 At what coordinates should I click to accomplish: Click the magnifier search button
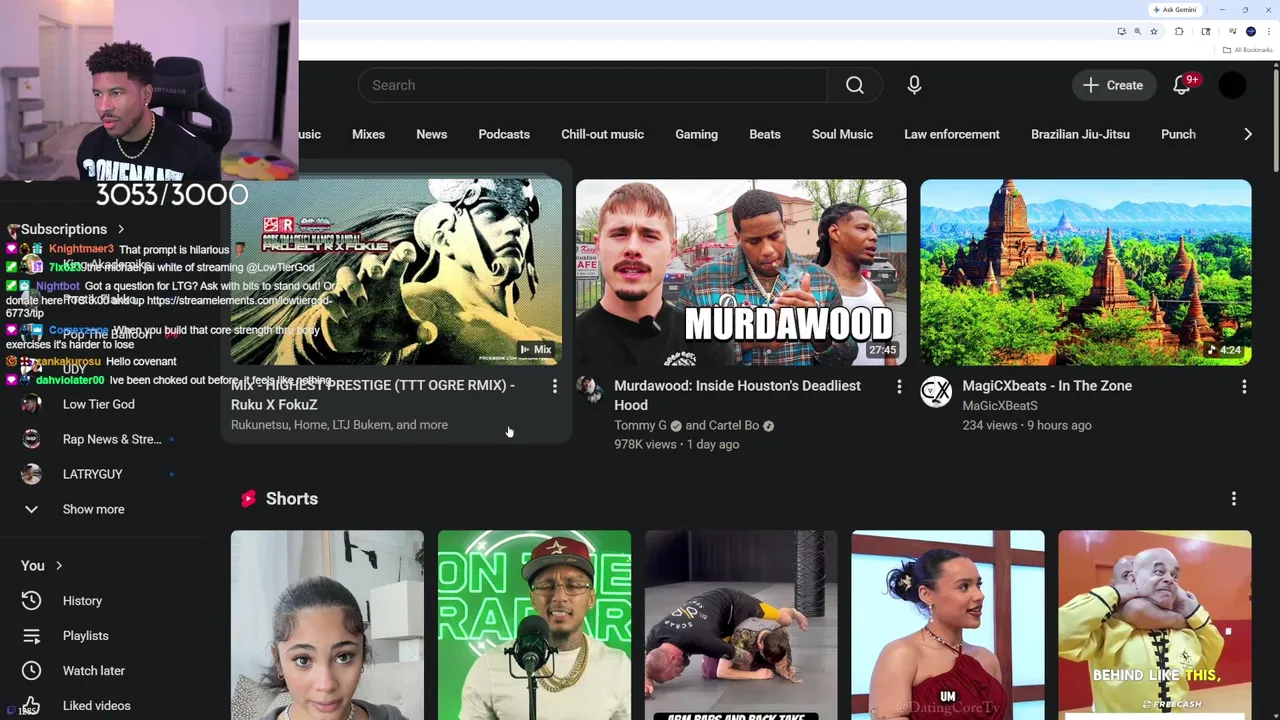855,85
